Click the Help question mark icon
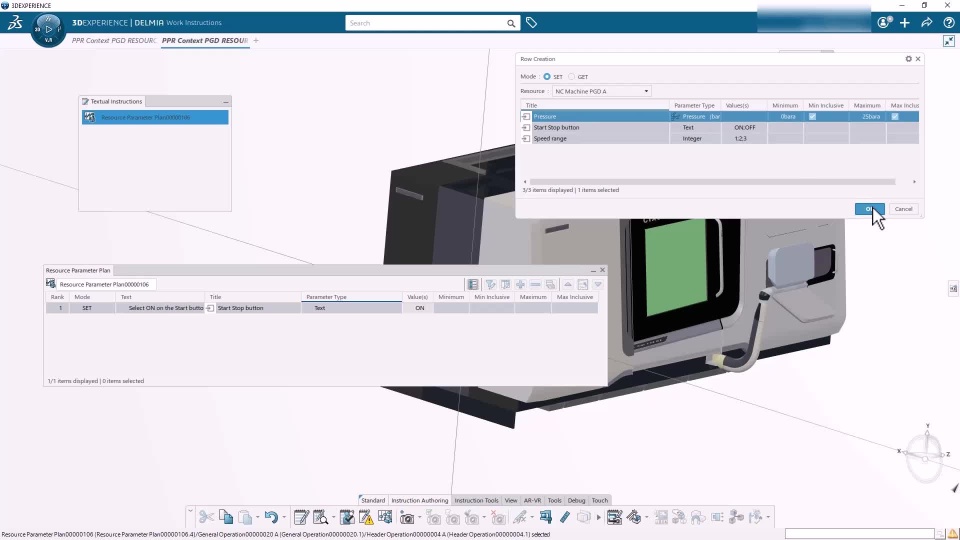 pos(949,23)
